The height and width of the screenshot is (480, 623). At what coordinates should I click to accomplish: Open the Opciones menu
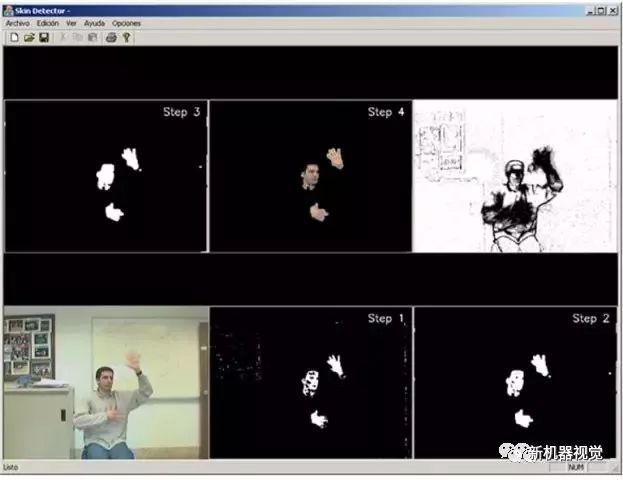point(126,23)
